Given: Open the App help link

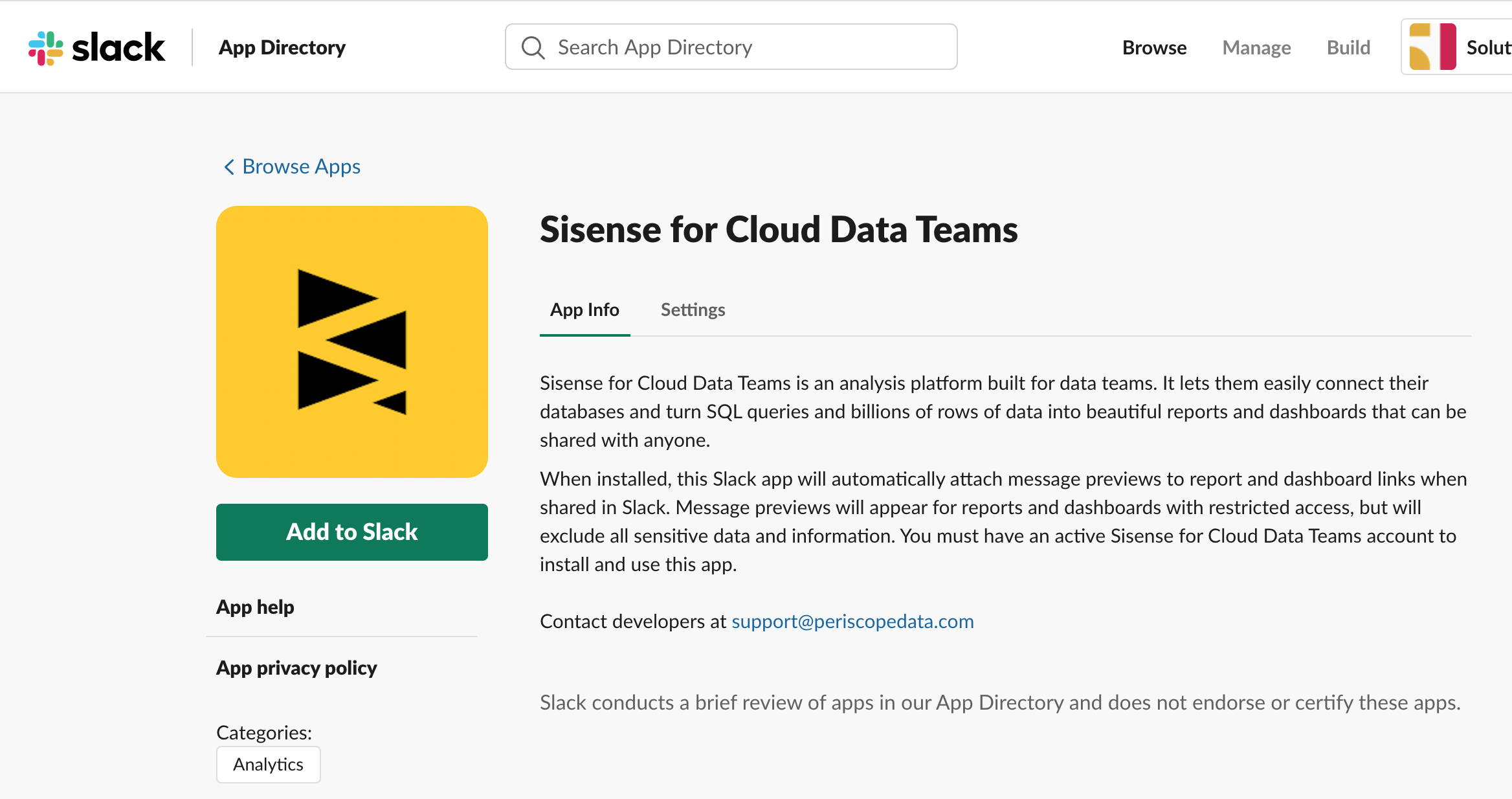Looking at the screenshot, I should [255, 607].
